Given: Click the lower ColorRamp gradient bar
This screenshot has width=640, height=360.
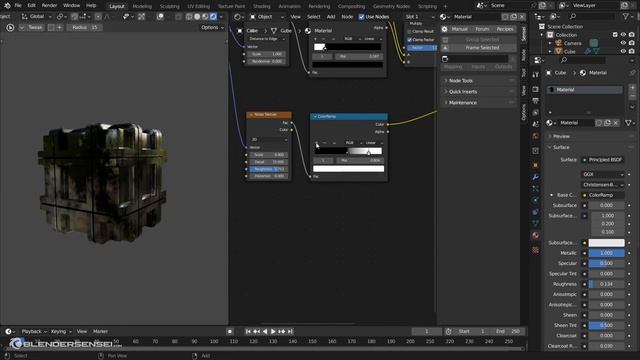Looking at the screenshot, I should pos(348,151).
